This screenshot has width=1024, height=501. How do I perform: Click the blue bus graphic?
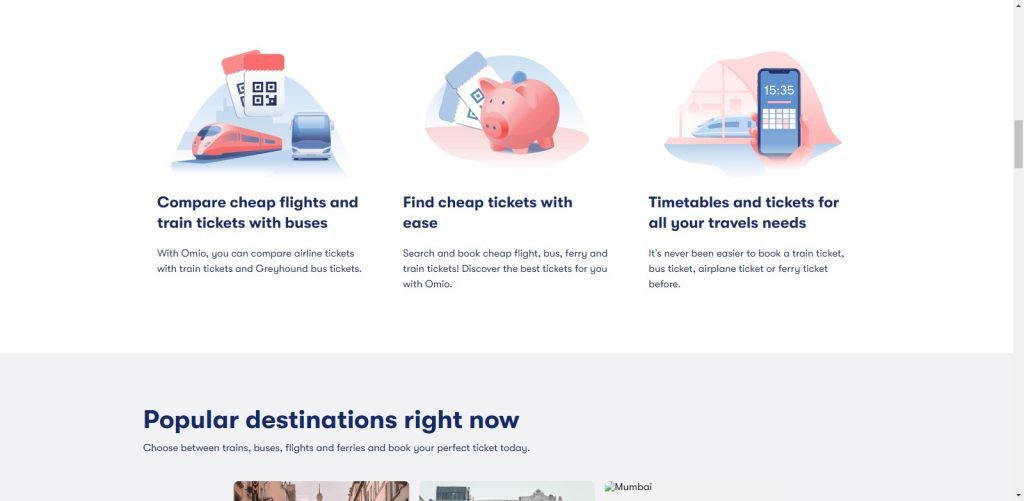click(x=311, y=137)
